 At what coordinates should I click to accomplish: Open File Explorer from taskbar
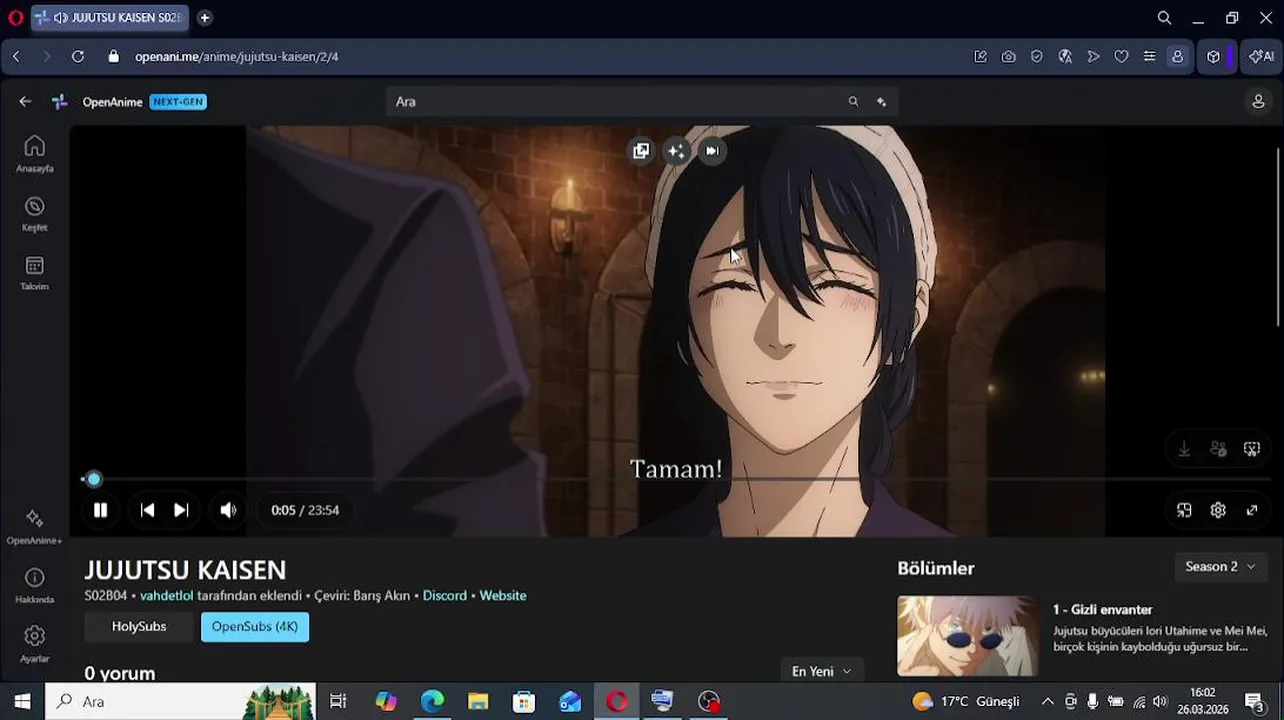coord(478,701)
